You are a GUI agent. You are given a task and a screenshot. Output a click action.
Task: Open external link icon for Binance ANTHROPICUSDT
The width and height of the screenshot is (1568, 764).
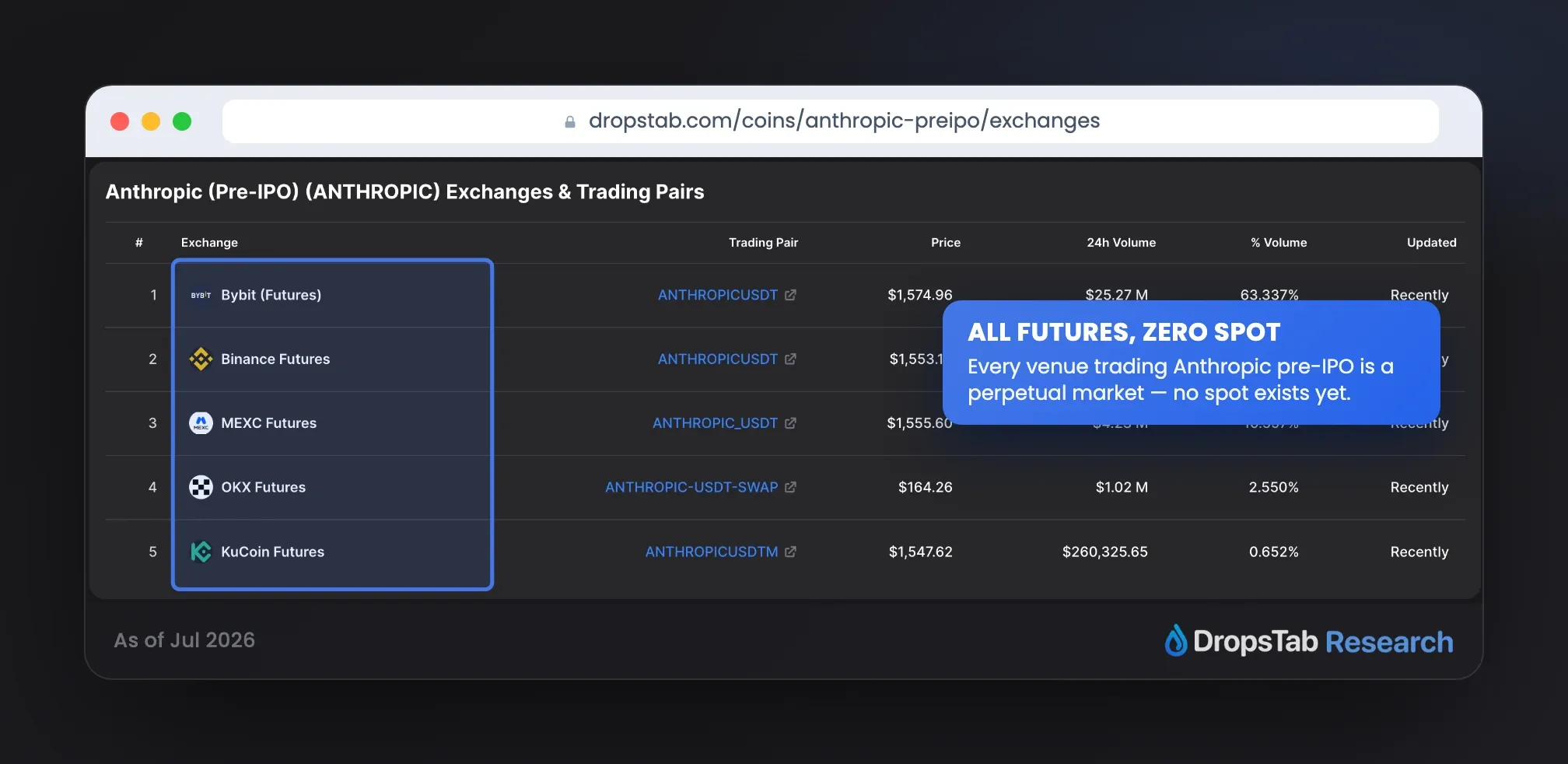(790, 359)
